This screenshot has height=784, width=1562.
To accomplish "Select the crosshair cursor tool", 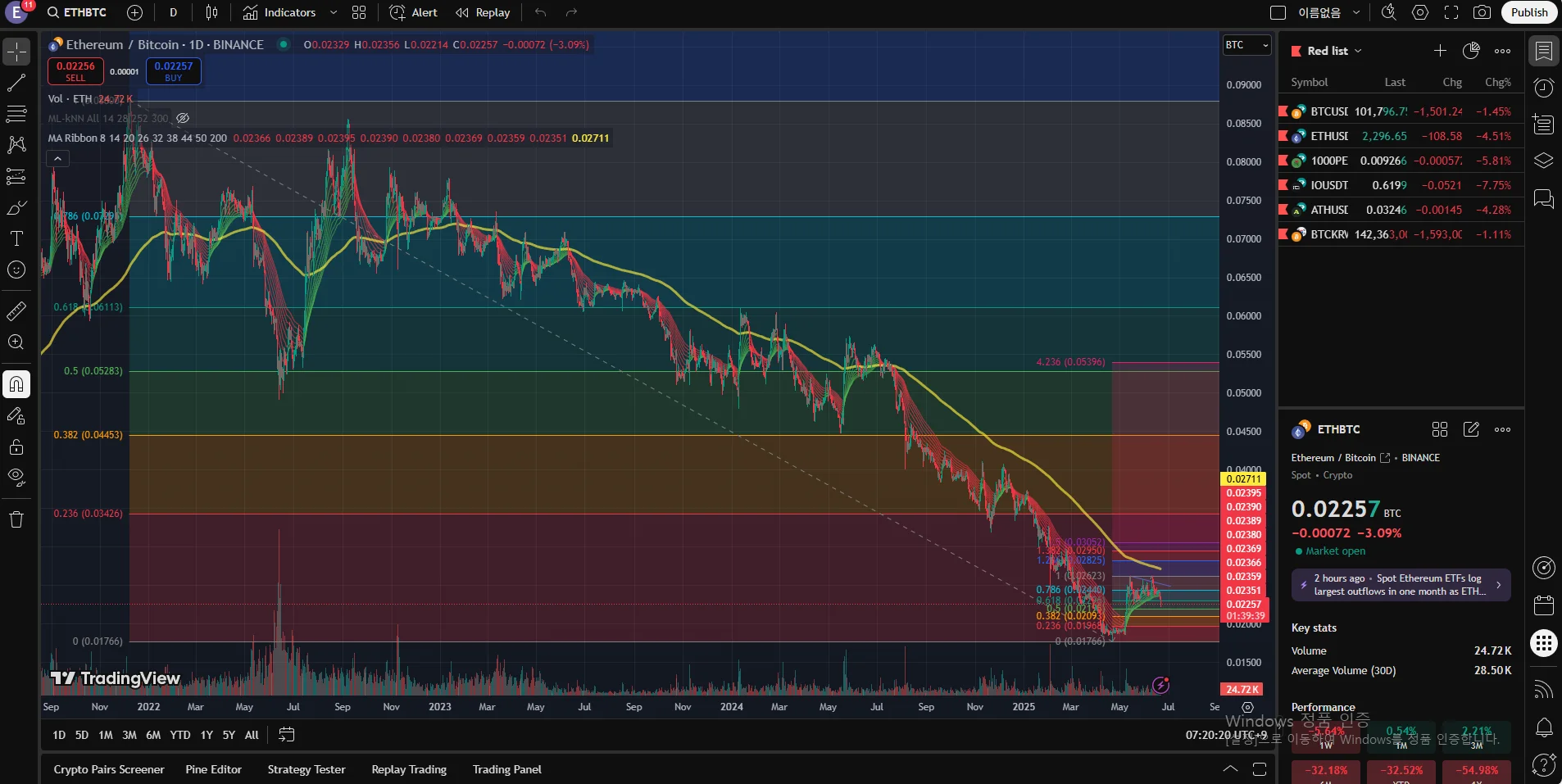I will [x=16, y=52].
